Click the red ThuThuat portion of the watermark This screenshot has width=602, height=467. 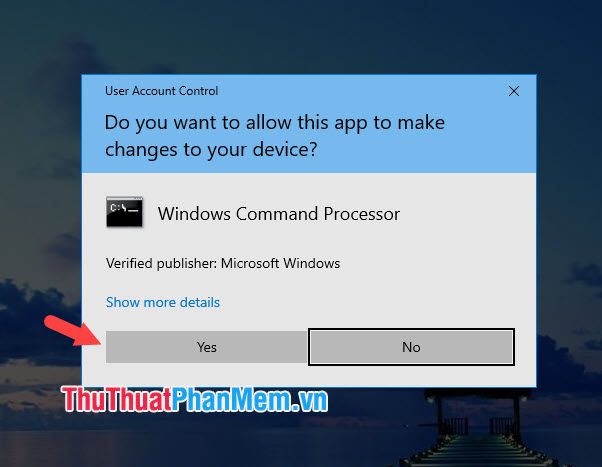(x=116, y=399)
